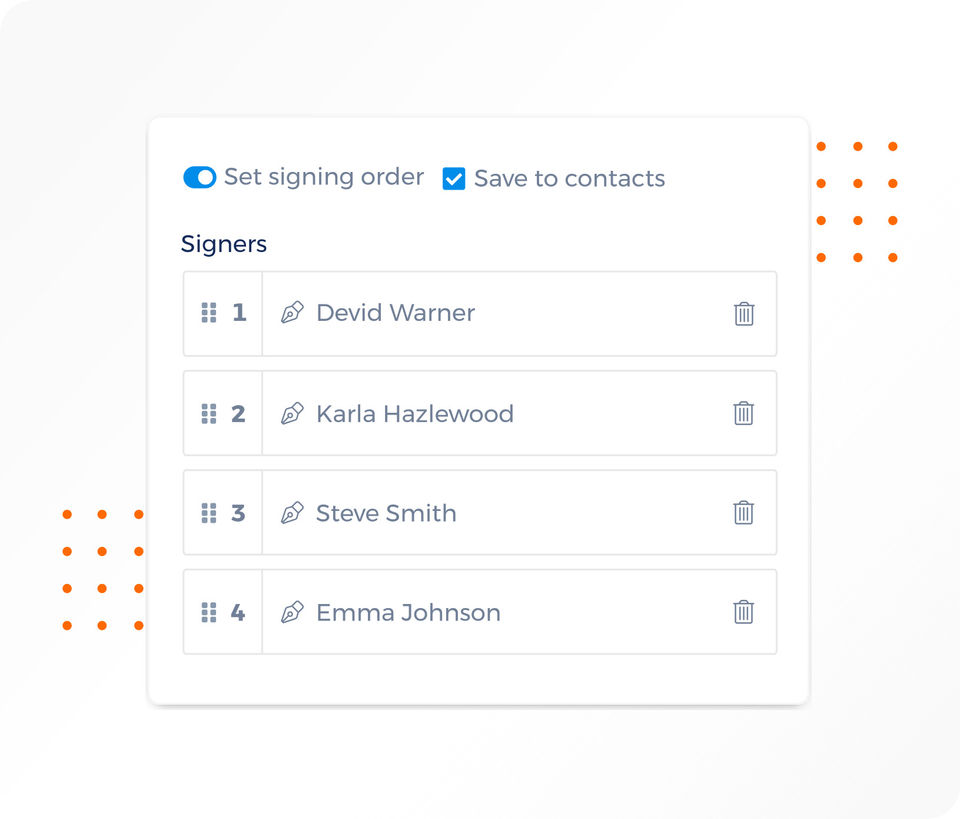Select the Emma Johnson signer name
This screenshot has height=819, width=960.
coord(408,612)
